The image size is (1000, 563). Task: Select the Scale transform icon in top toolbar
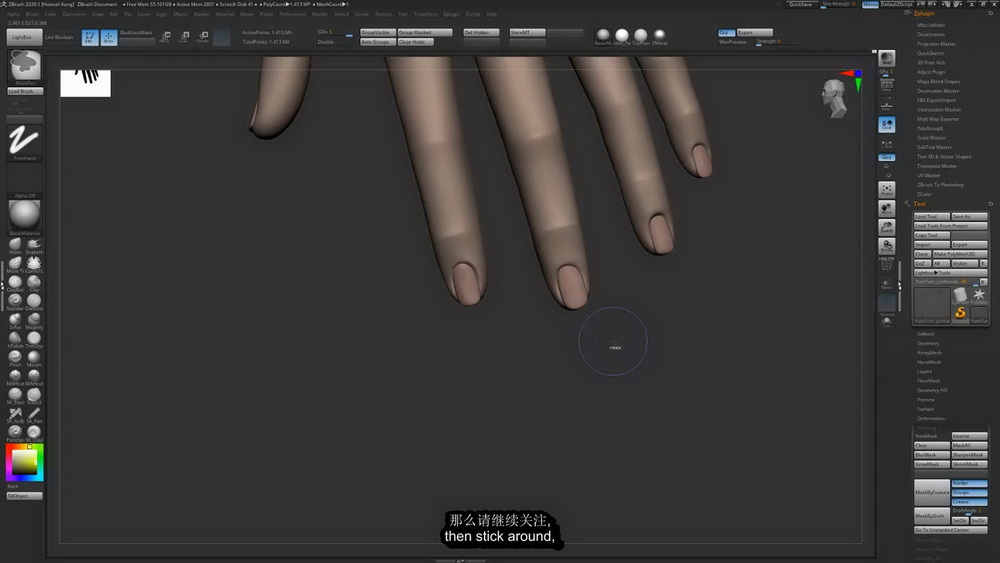tap(184, 37)
